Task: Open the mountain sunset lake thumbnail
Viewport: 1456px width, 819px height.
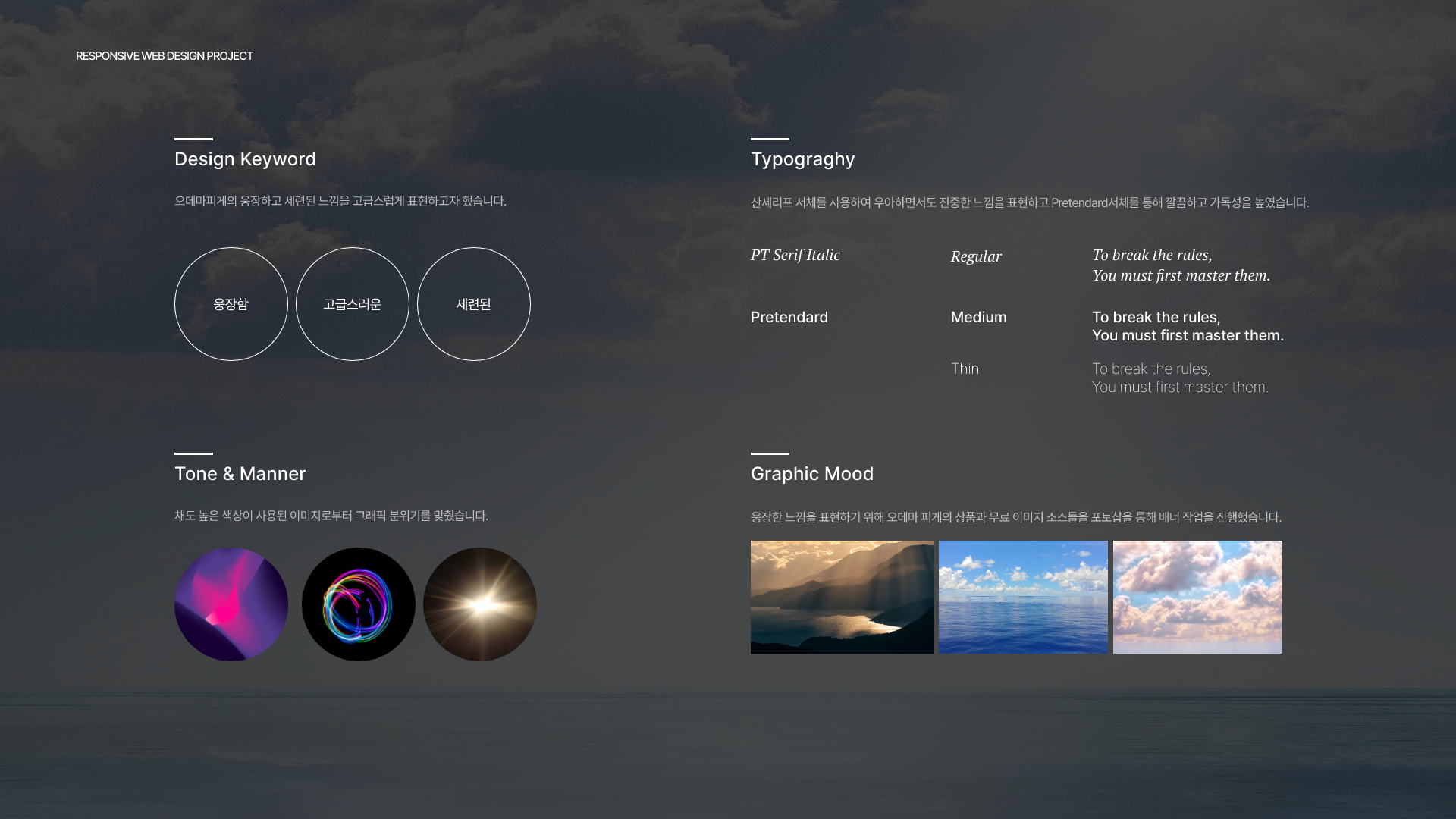Action: pyautogui.click(x=842, y=597)
